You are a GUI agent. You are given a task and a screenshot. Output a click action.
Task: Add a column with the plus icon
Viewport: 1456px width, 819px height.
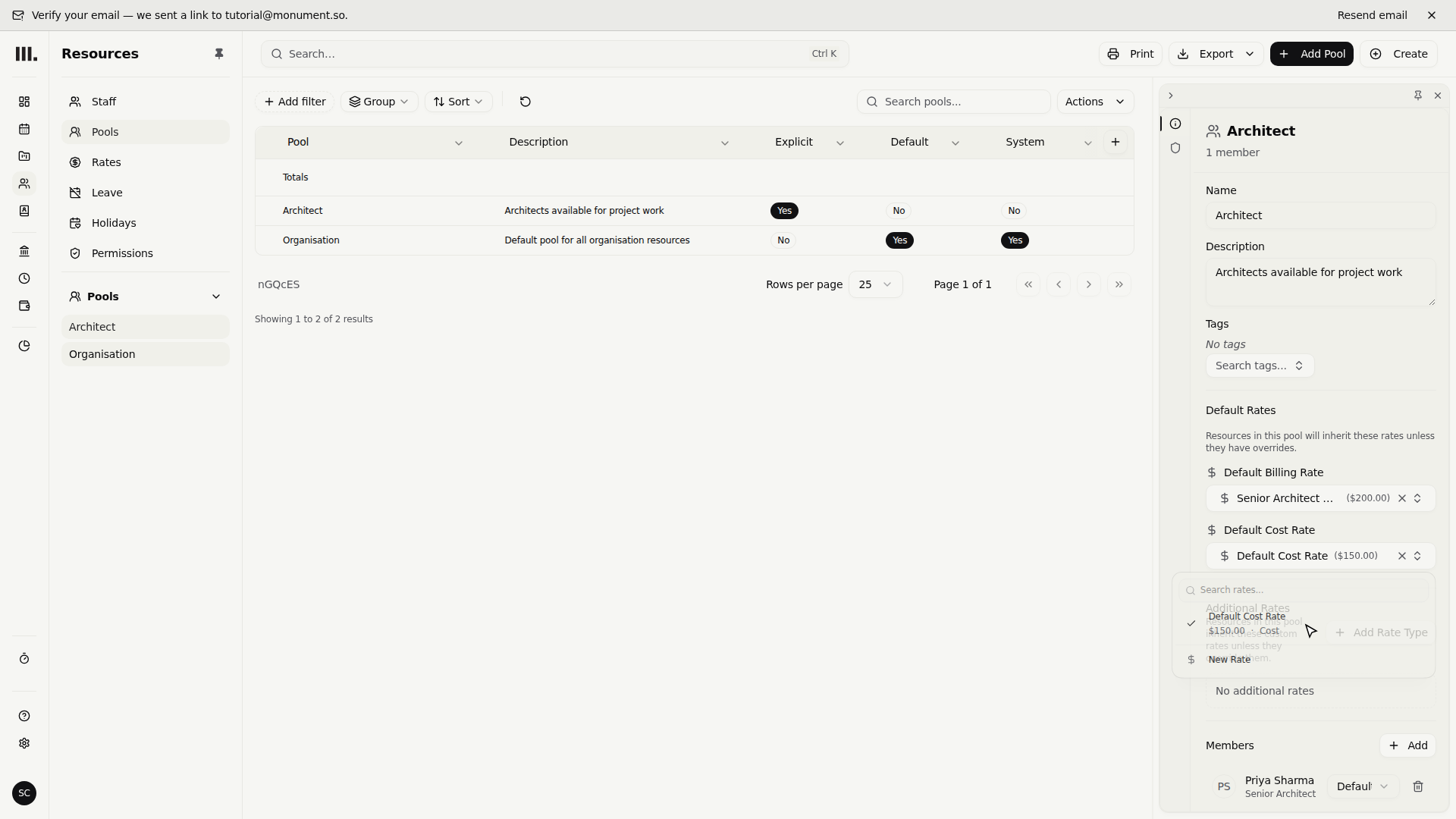[x=1116, y=142]
